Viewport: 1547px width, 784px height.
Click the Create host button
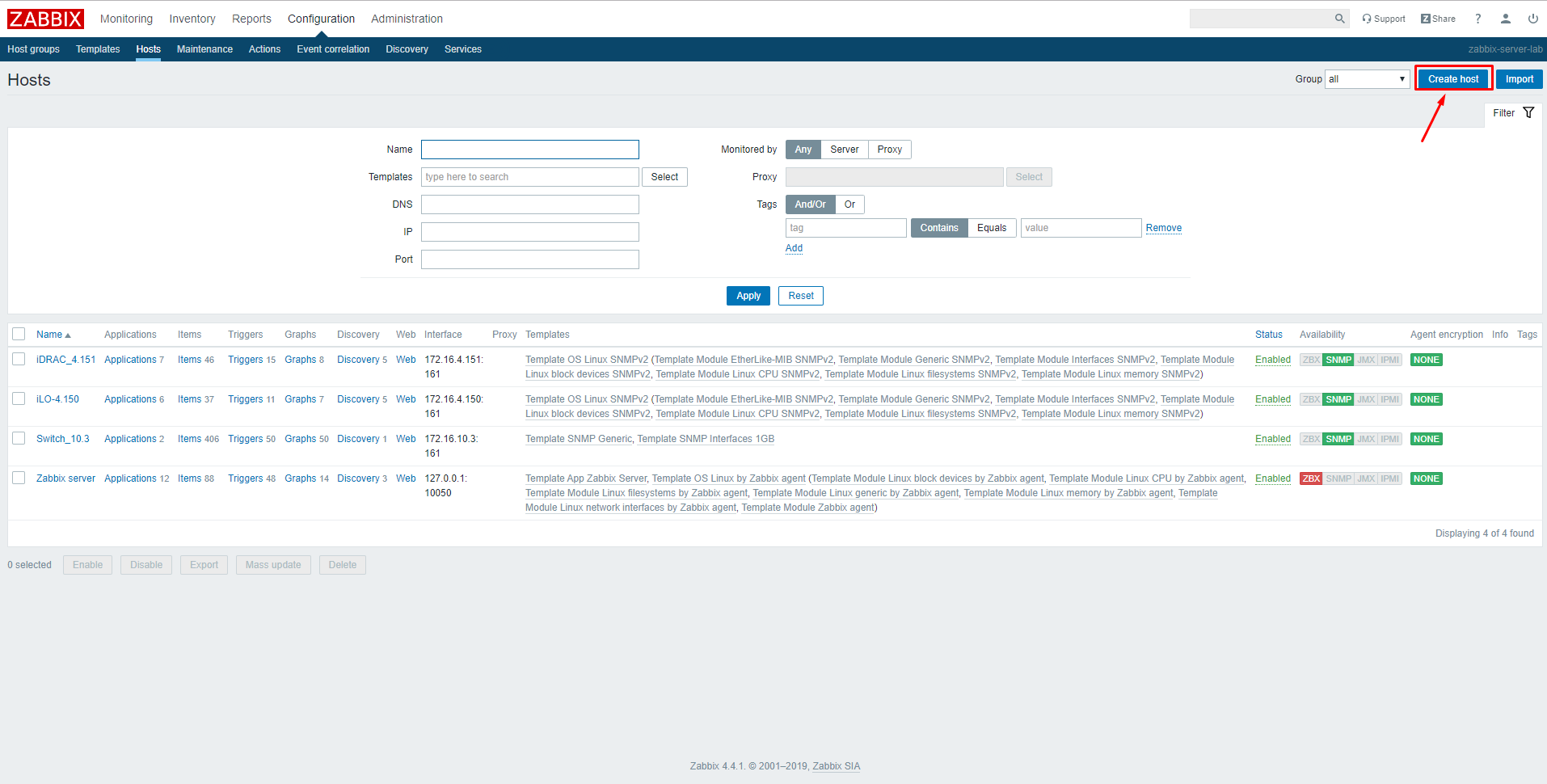click(1452, 79)
